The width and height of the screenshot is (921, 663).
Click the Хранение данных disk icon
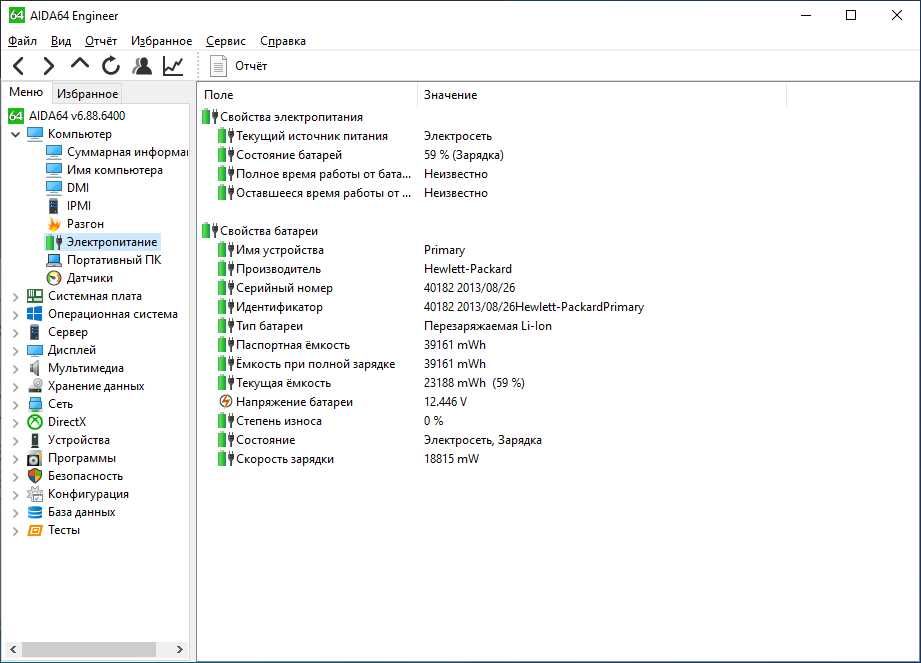[x=35, y=386]
